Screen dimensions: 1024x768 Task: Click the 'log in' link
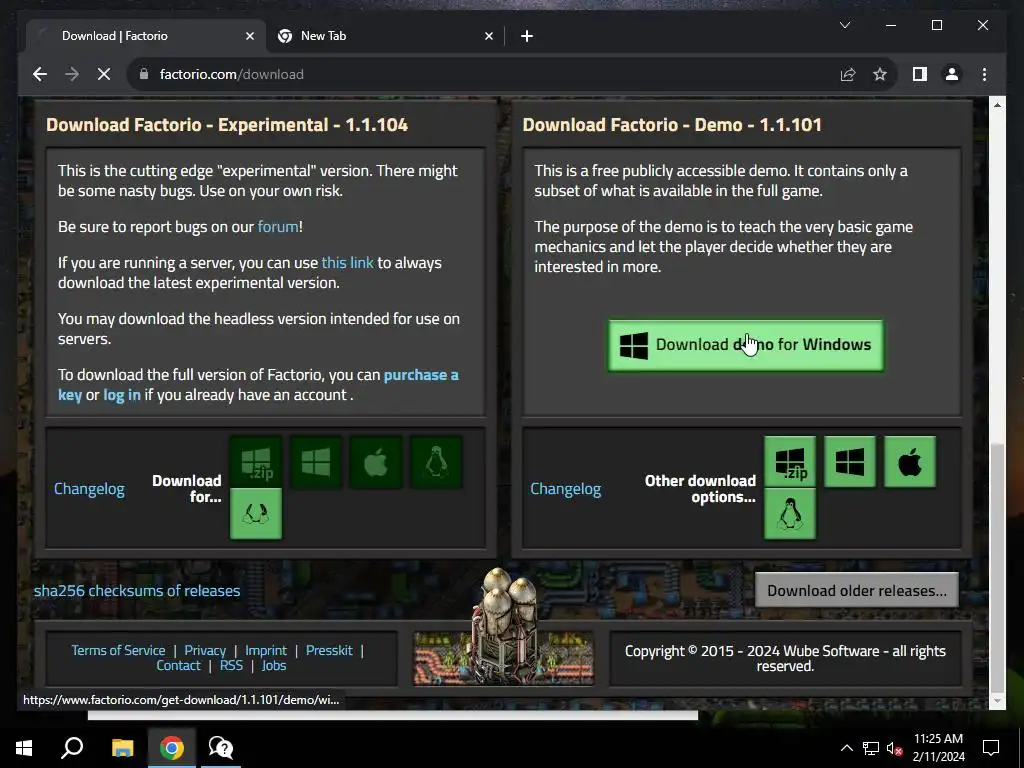tap(122, 395)
